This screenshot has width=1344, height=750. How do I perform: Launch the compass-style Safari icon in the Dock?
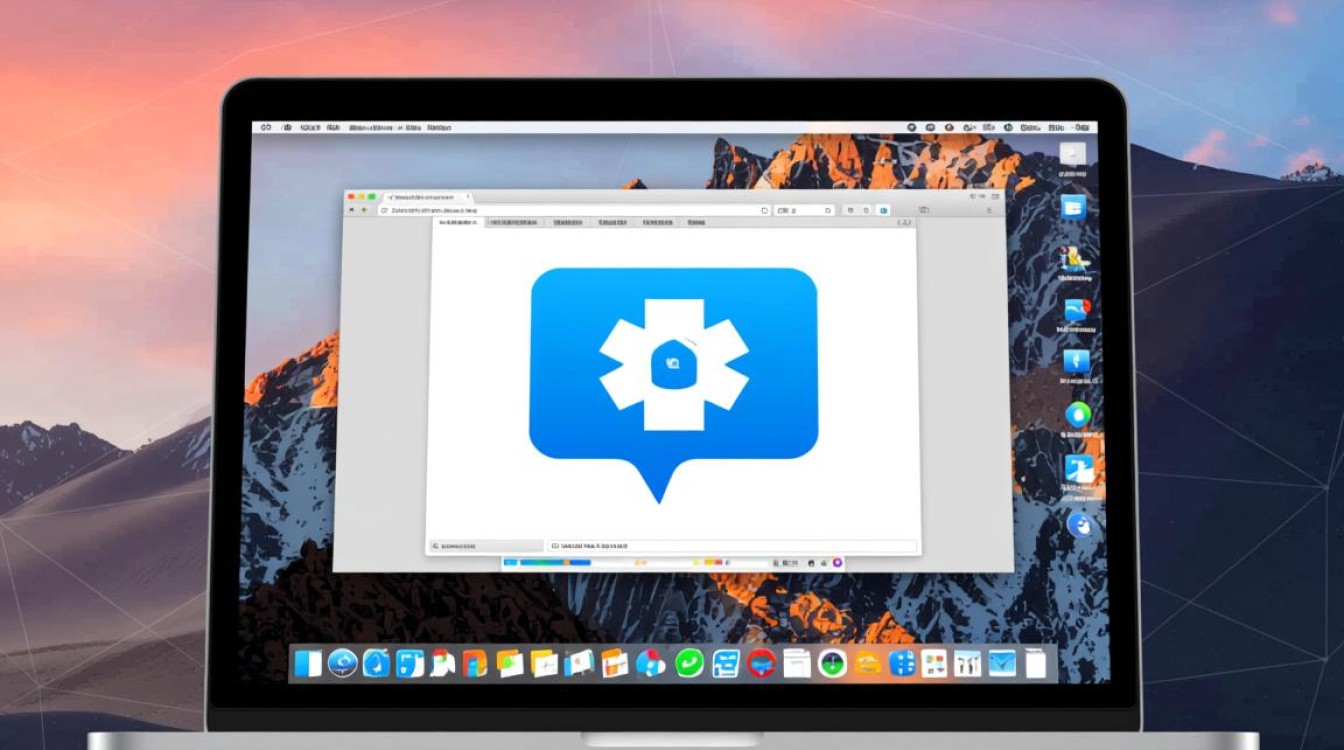(343, 663)
